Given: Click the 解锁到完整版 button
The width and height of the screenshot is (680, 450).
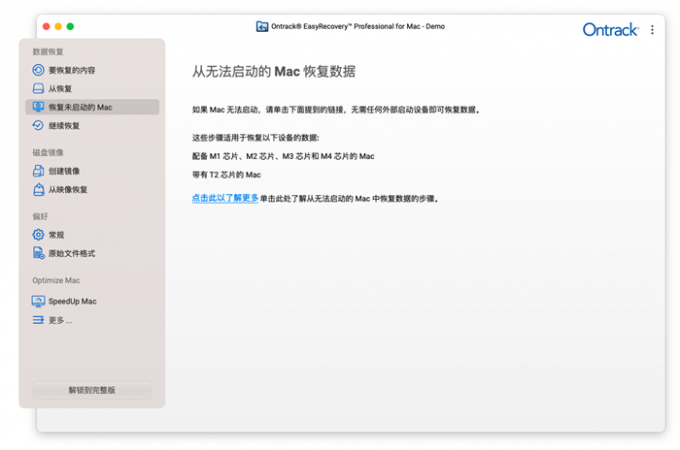Looking at the screenshot, I should coord(92,390).
